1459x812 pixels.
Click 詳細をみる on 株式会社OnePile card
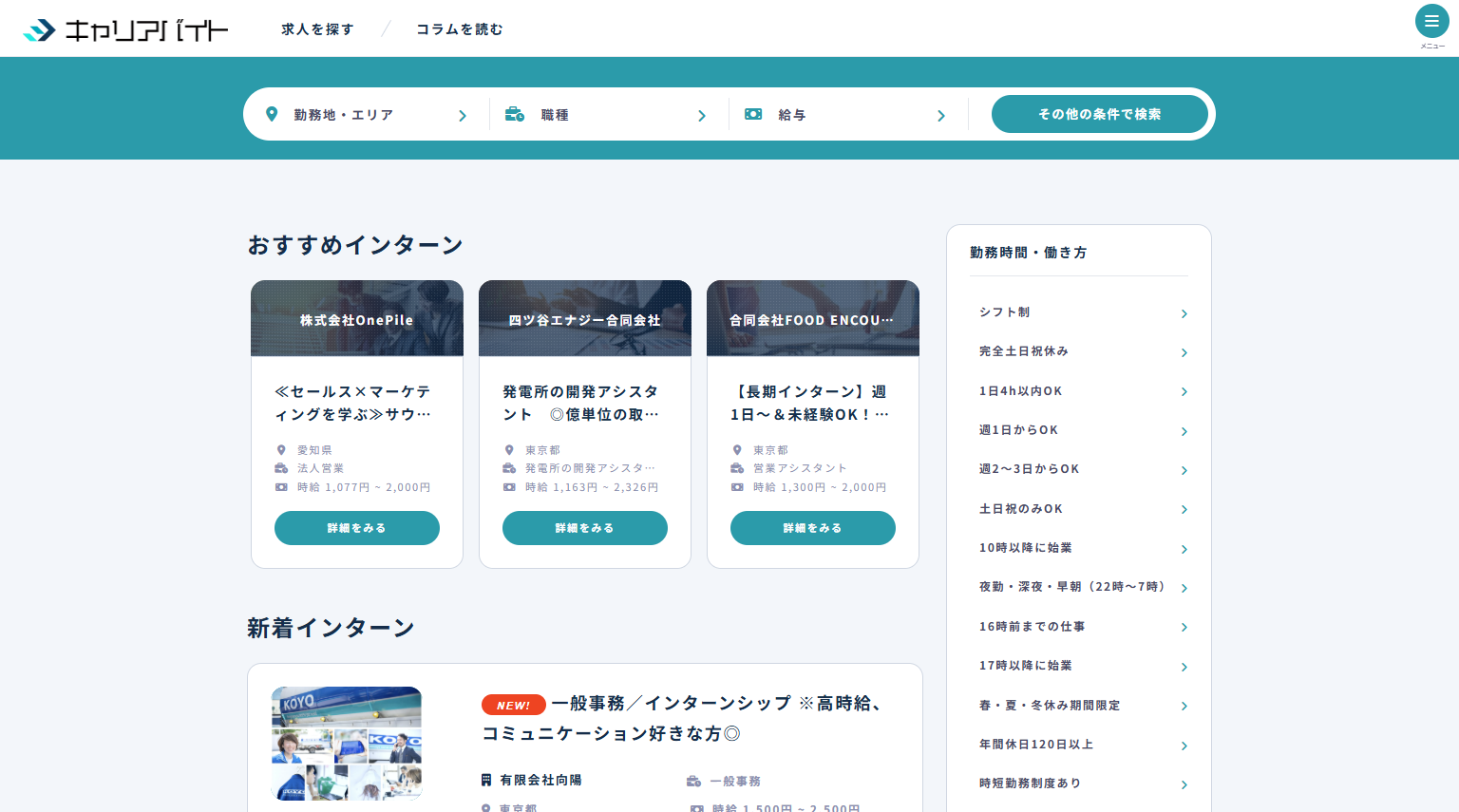[357, 528]
